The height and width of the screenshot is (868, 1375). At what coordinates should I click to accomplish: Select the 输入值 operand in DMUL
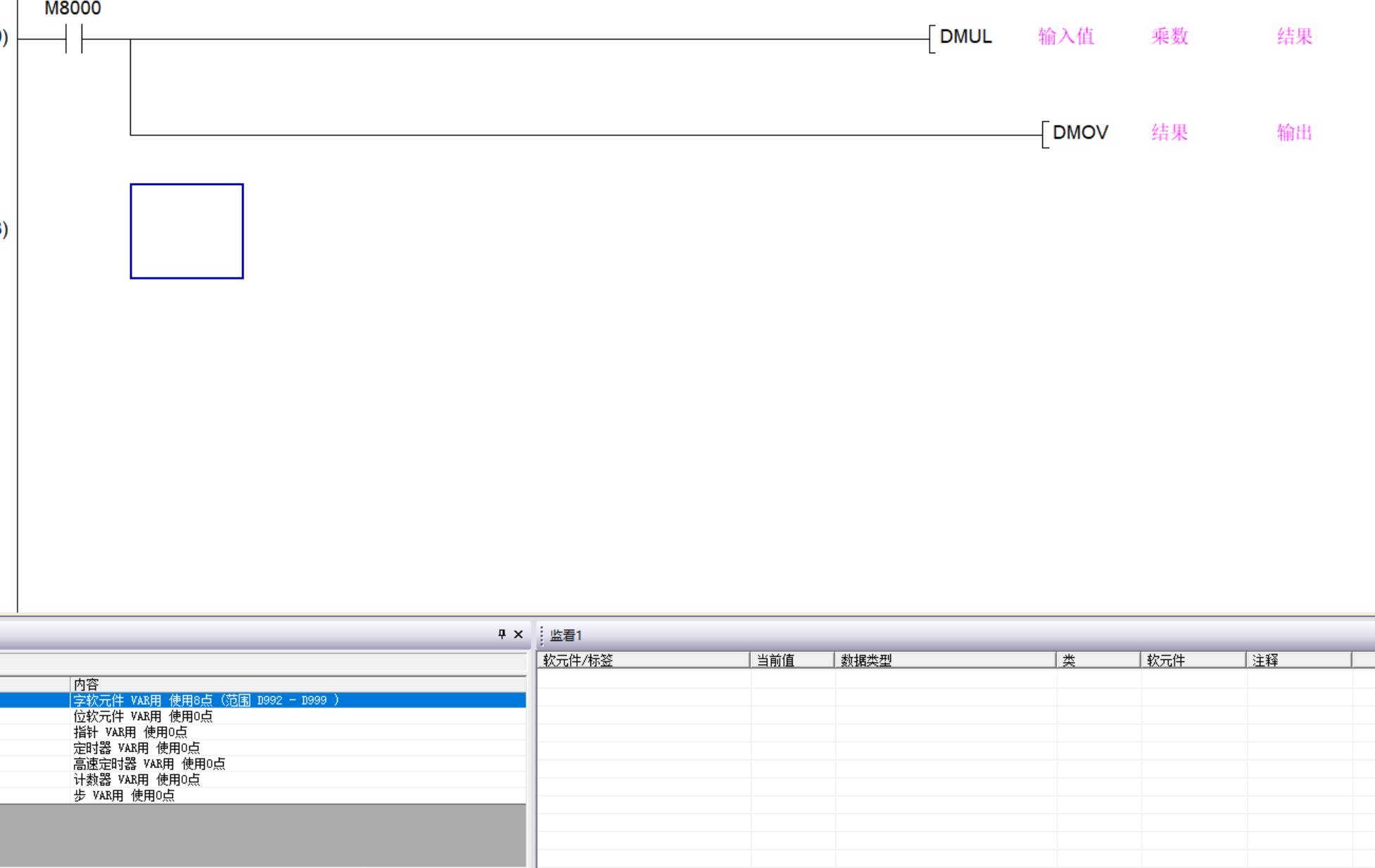point(1065,37)
